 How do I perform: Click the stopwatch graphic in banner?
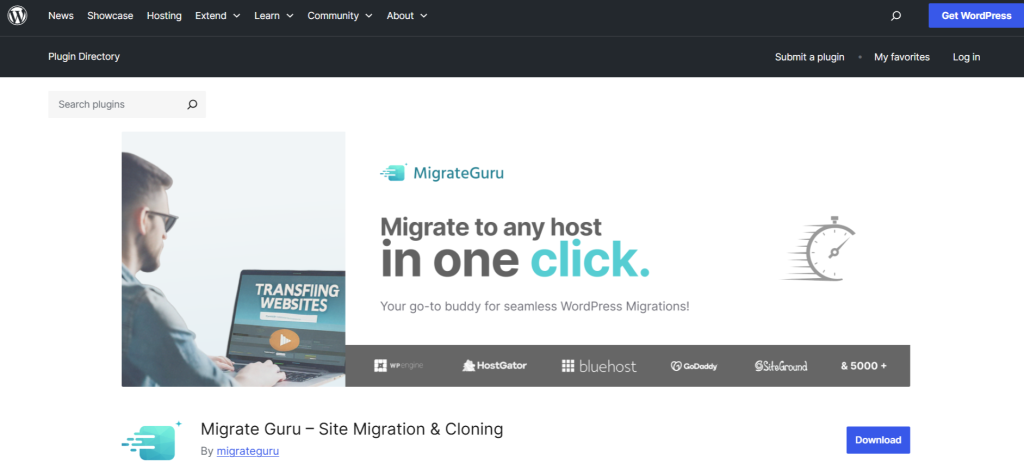tap(818, 249)
